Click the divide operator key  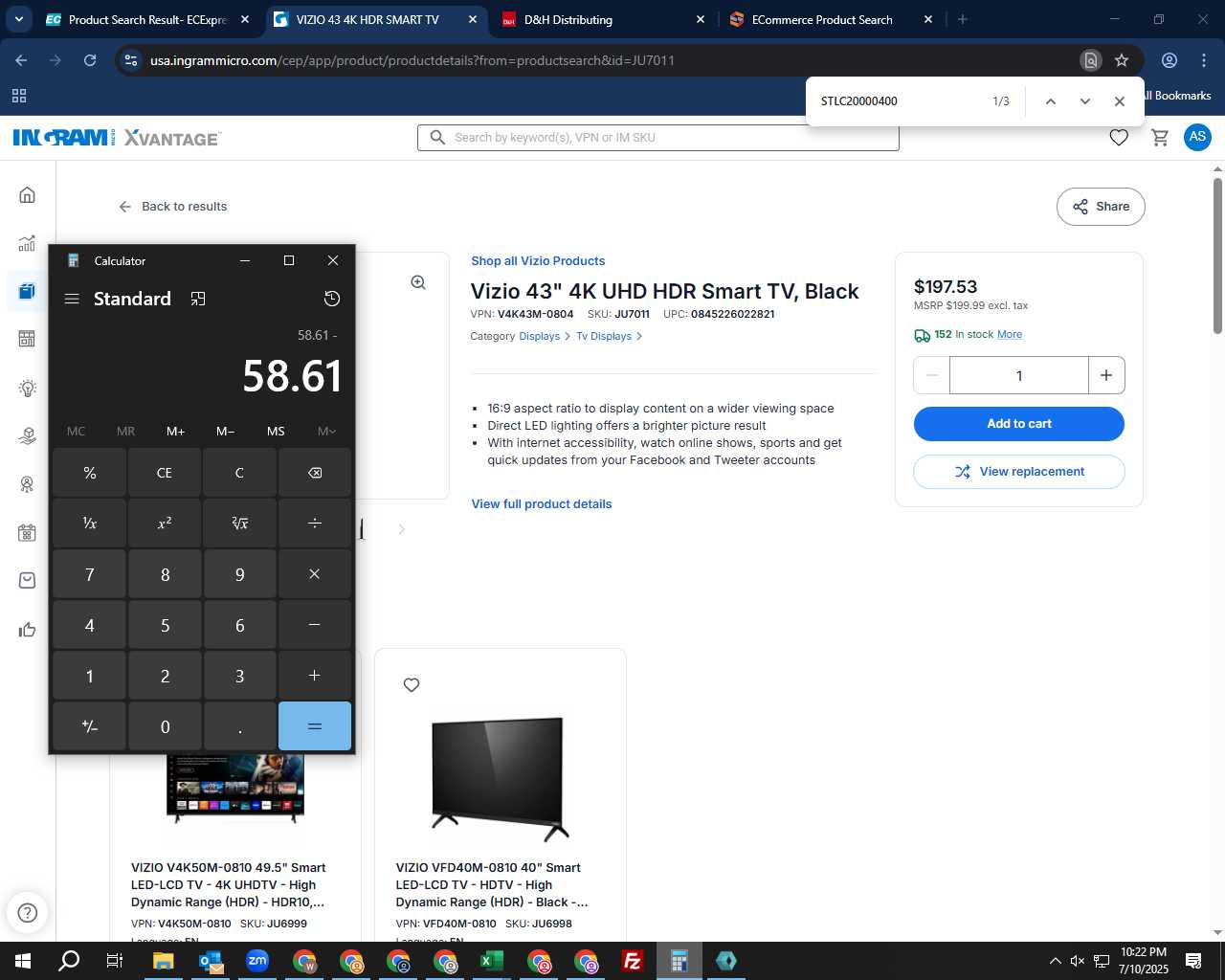pyautogui.click(x=315, y=523)
